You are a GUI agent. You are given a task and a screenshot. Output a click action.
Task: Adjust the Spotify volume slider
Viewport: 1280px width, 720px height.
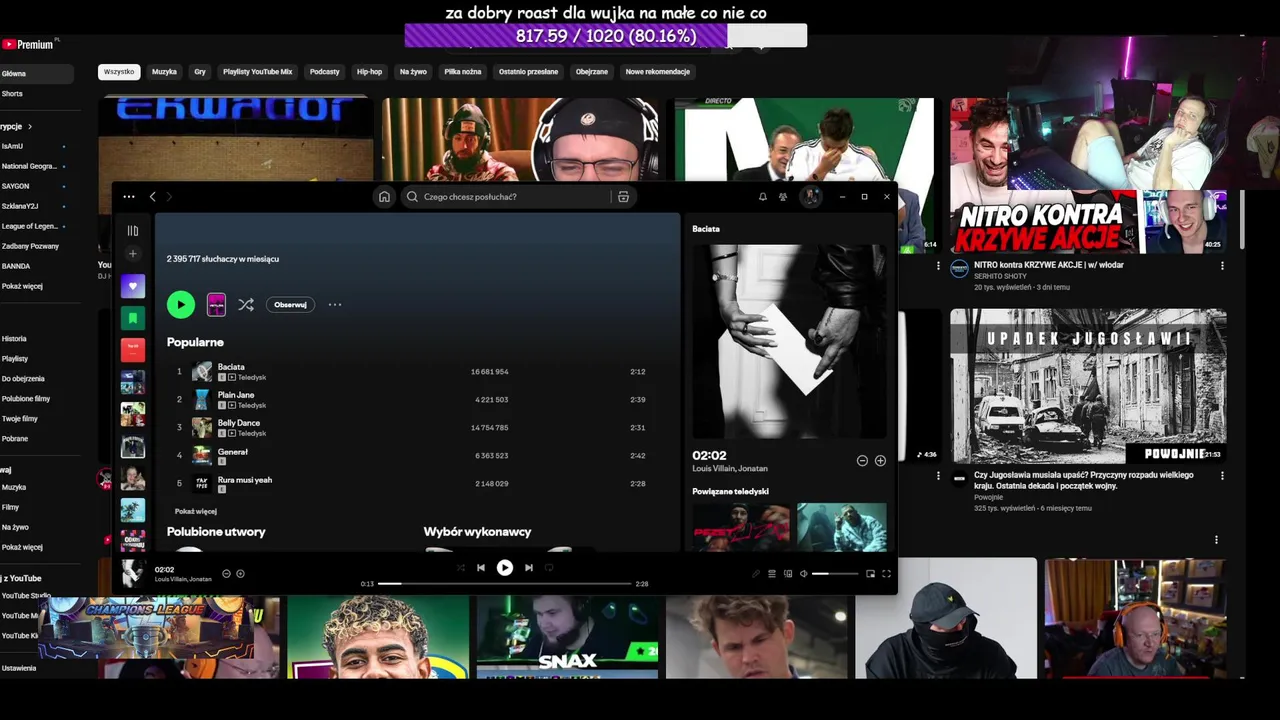835,574
